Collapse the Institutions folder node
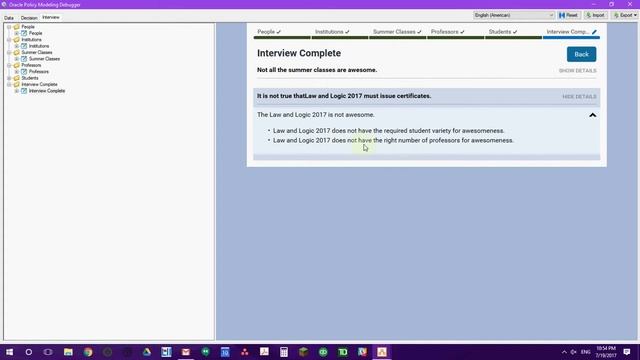This screenshot has width=640, height=360. [x=9, y=40]
